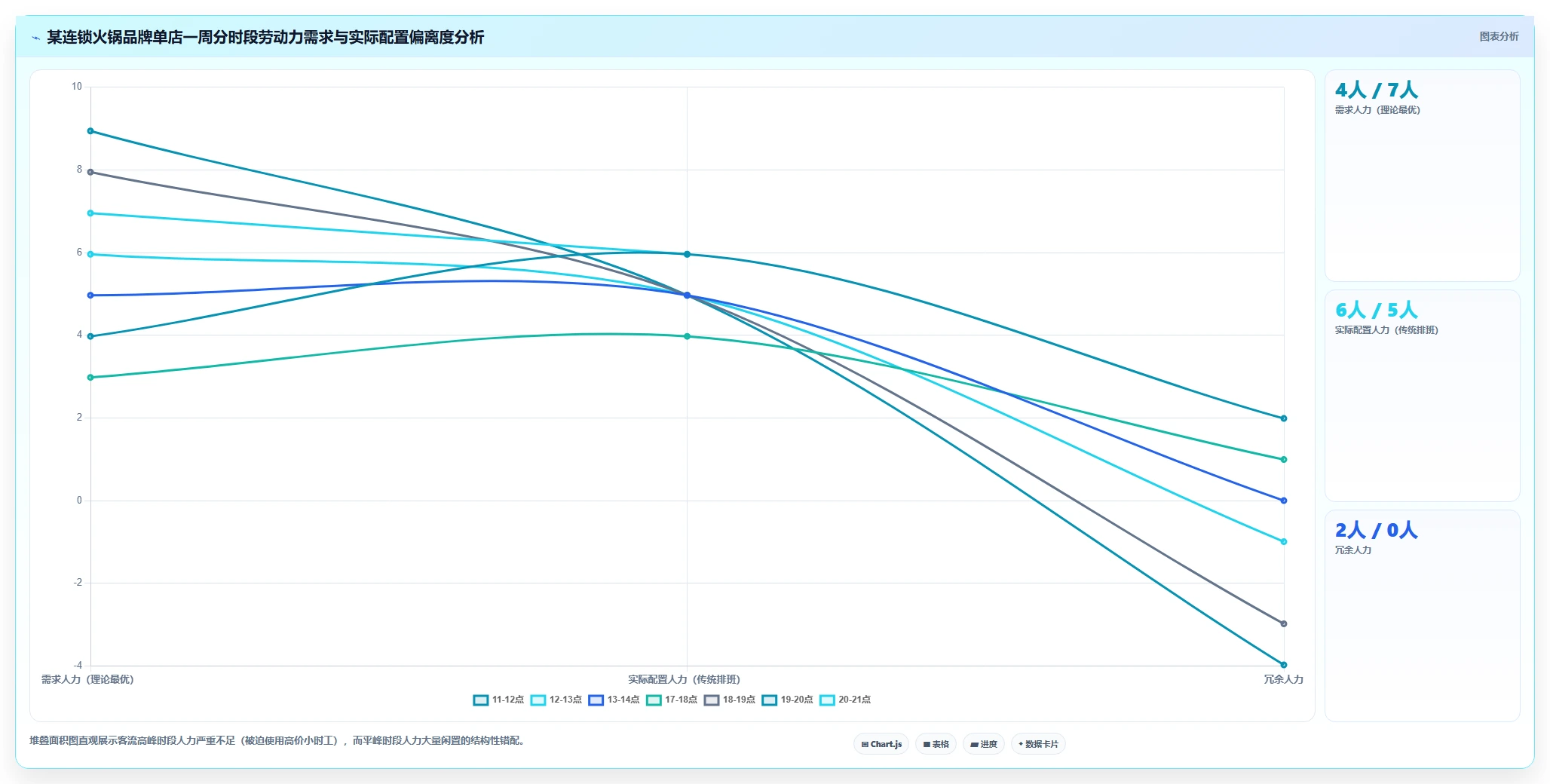Select the cyan 需求人力 point at value 7
The image size is (1550, 784).
(90, 213)
